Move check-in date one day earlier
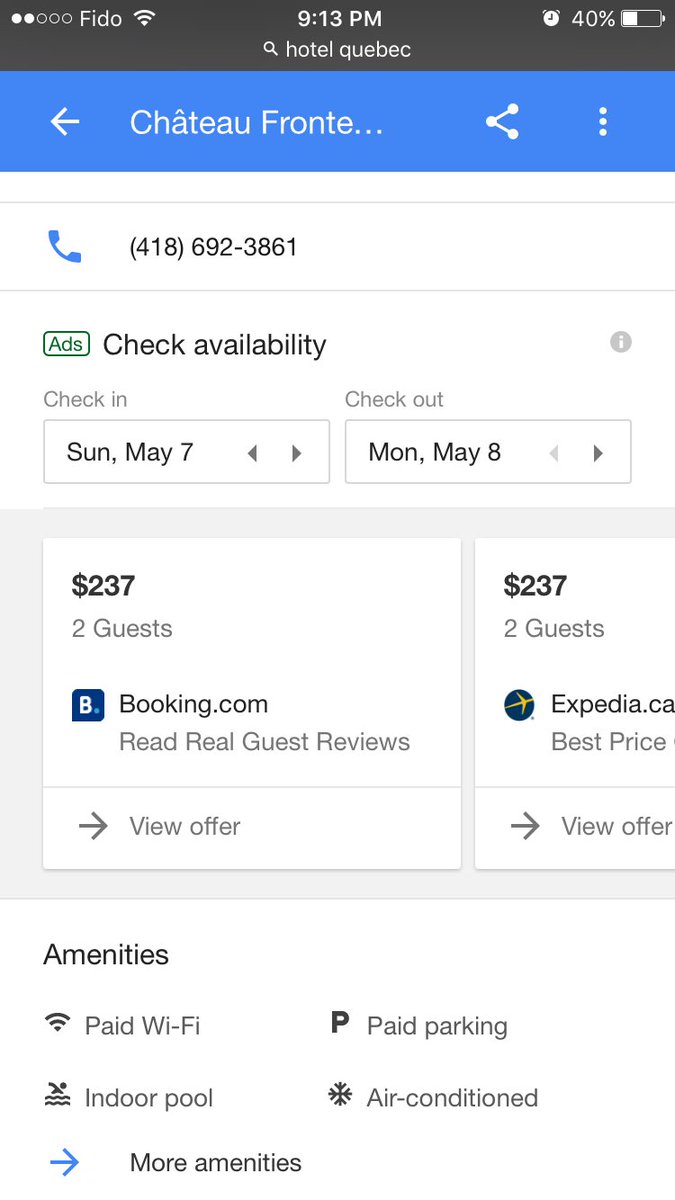 tap(252, 453)
